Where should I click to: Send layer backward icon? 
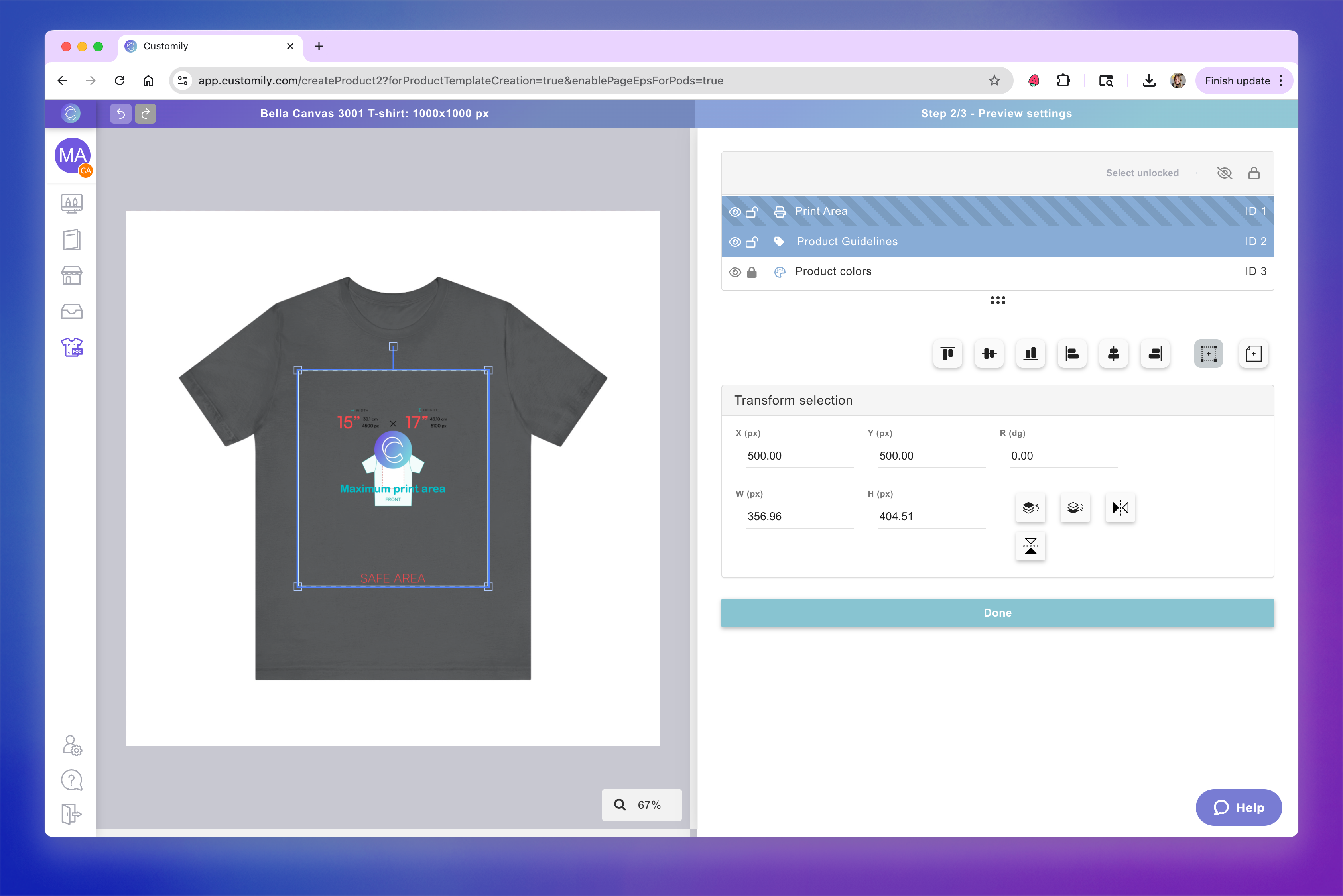pos(1075,507)
